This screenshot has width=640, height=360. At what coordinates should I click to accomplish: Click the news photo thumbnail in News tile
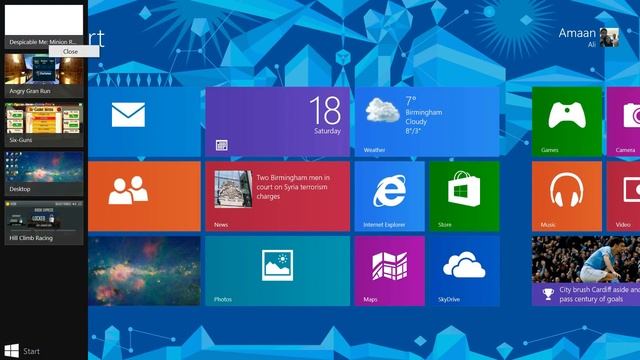(233, 189)
